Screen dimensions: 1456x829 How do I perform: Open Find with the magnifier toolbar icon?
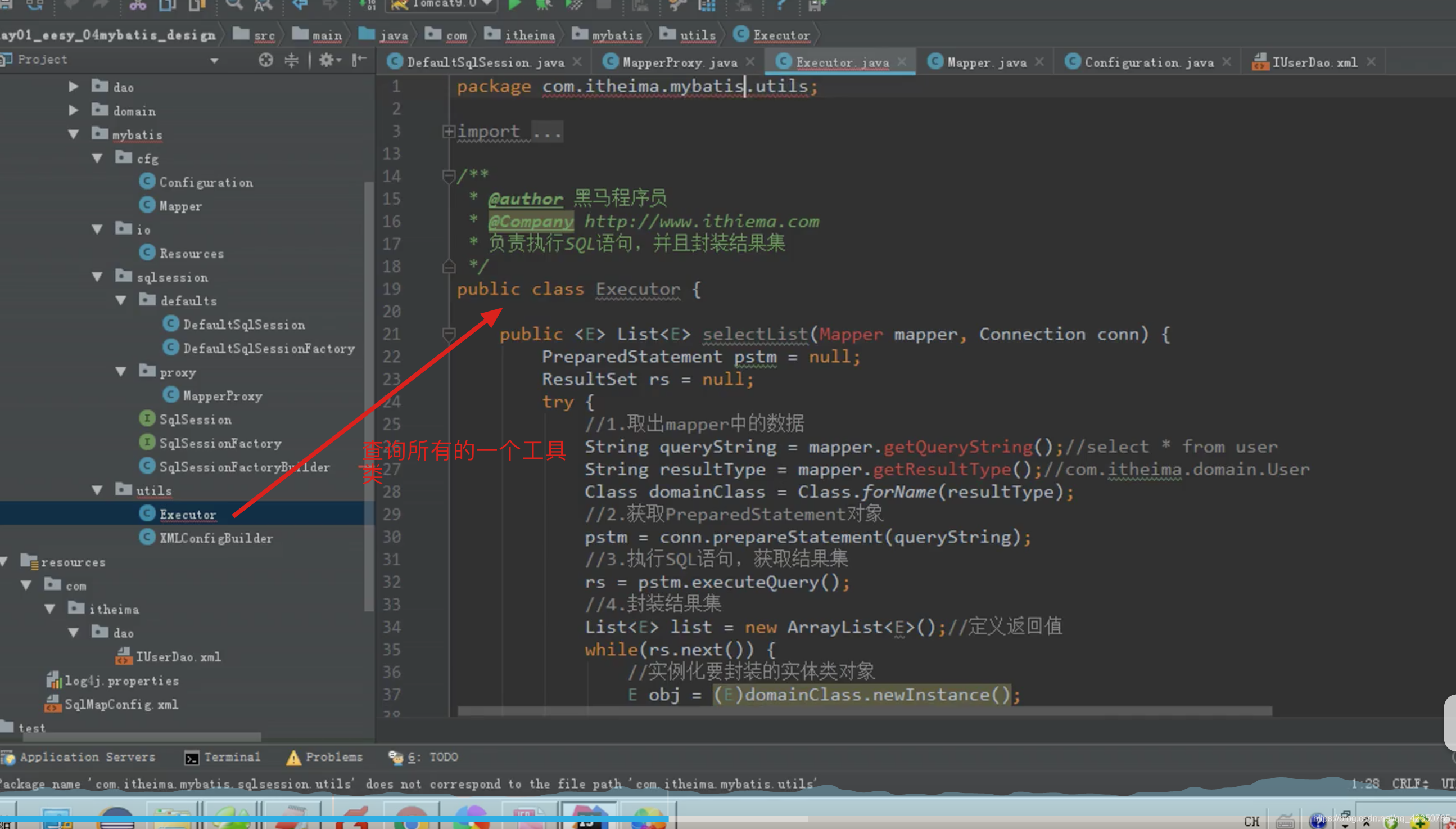tap(234, 5)
